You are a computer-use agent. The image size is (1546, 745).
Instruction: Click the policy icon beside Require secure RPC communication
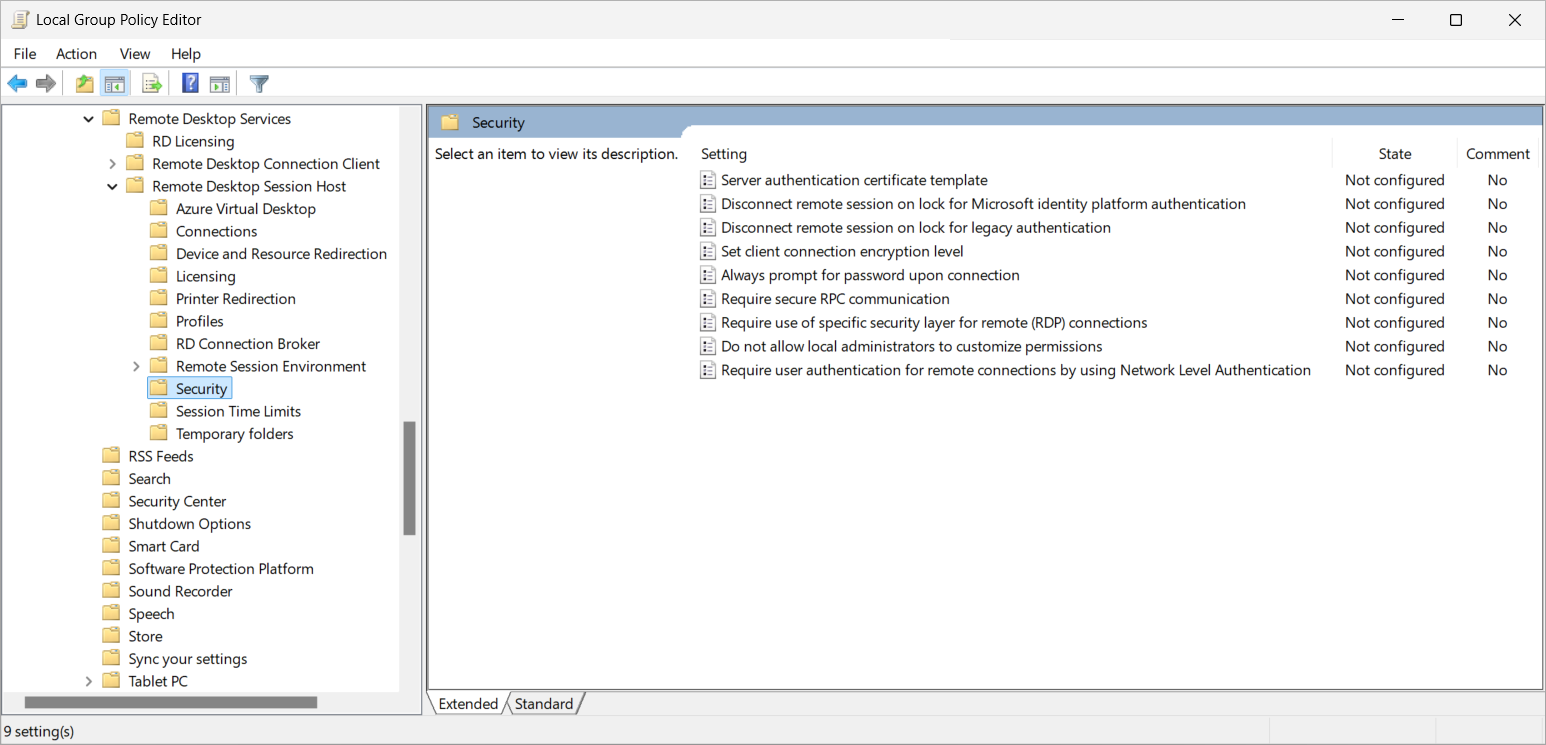708,299
